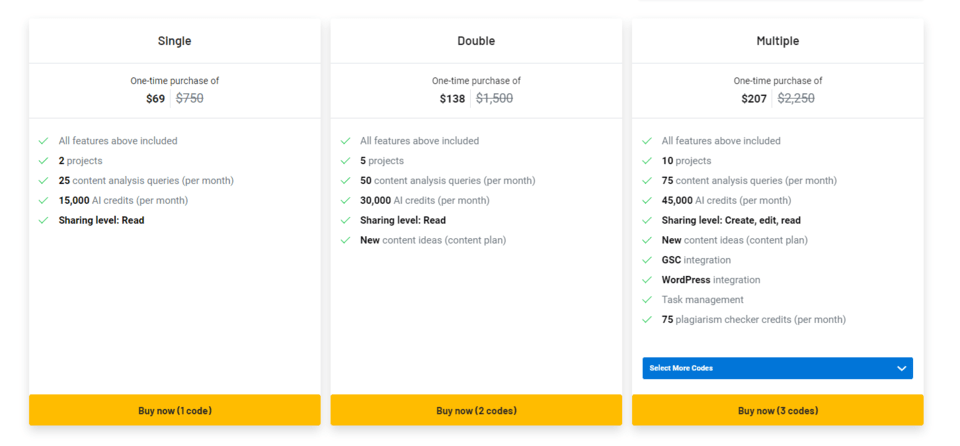Image resolution: width=960 pixels, height=446 pixels.
Task: Click checkmark next to 50 content analysis queries
Action: pos(345,181)
